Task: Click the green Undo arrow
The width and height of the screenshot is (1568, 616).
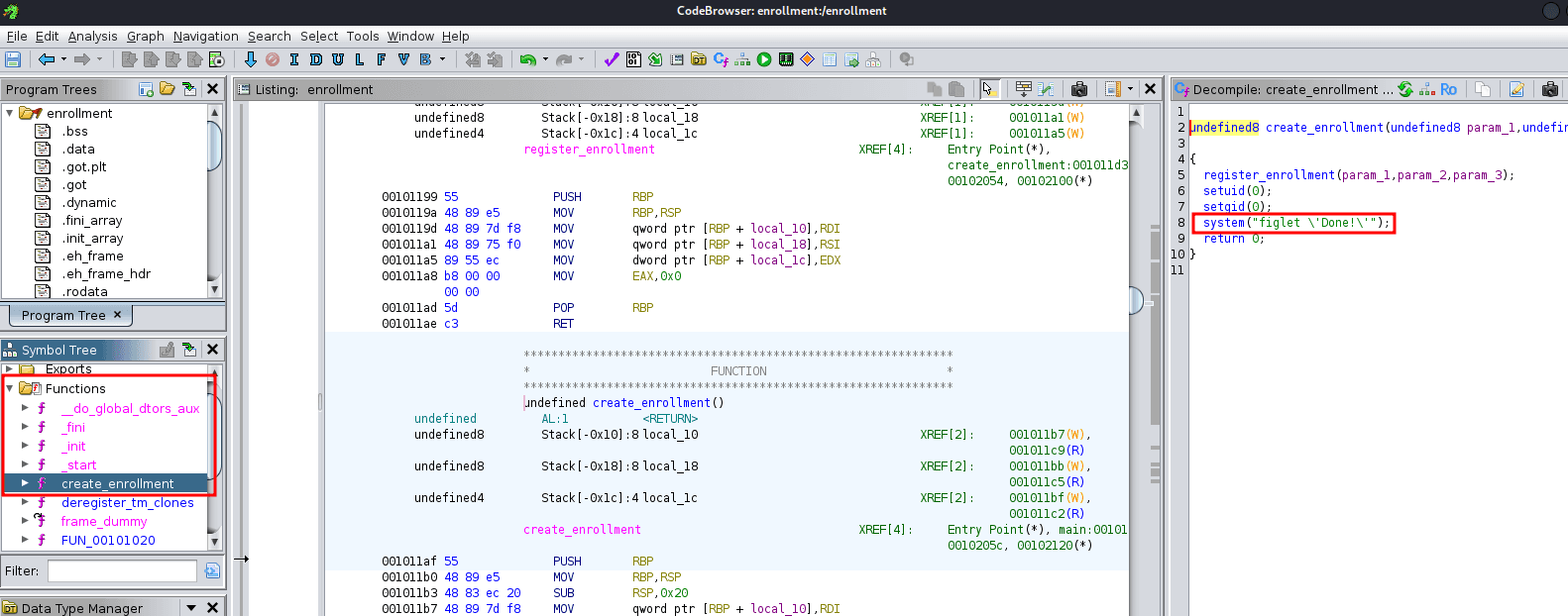Action: pyautogui.click(x=527, y=59)
